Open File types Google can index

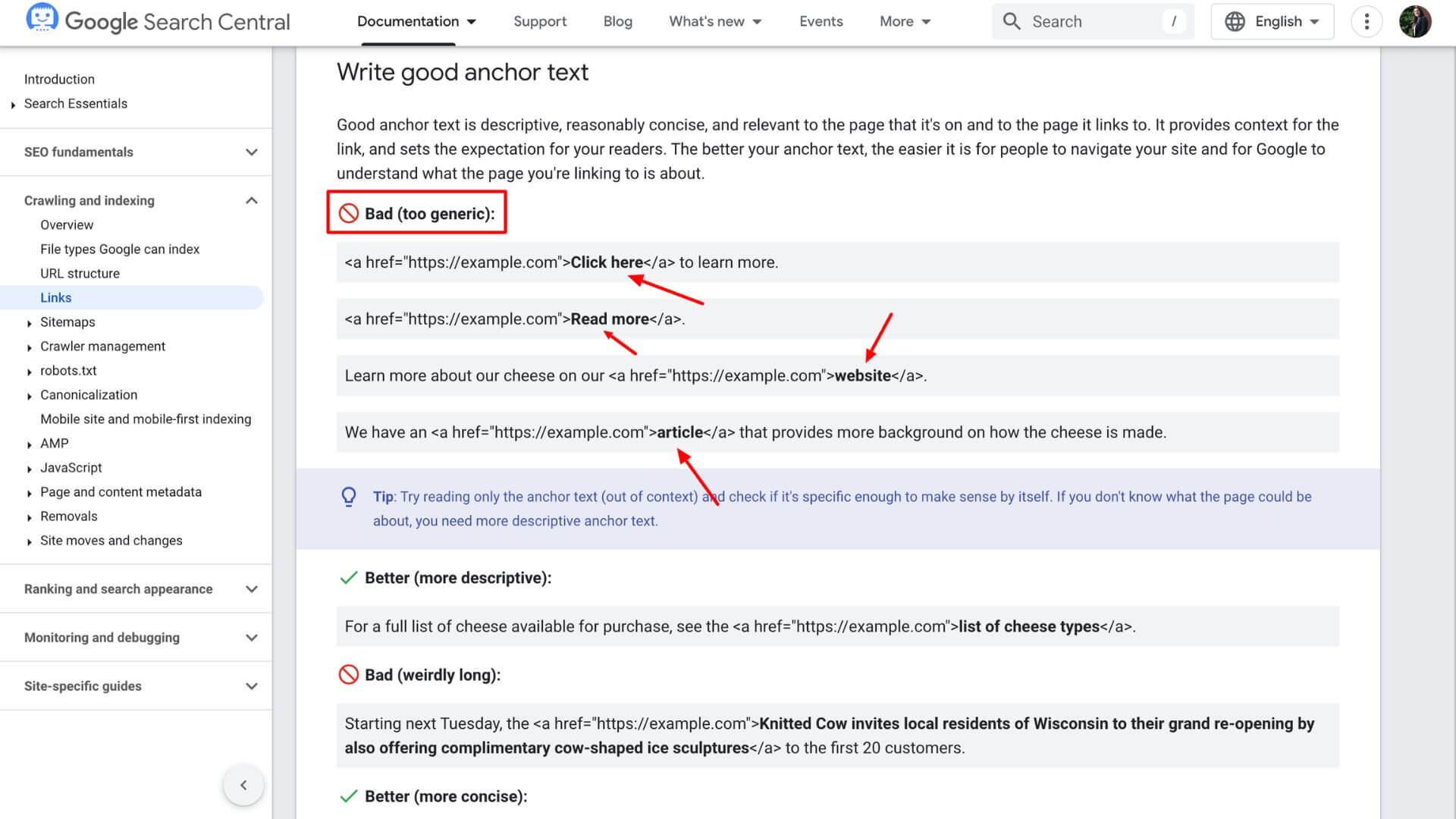pos(120,249)
